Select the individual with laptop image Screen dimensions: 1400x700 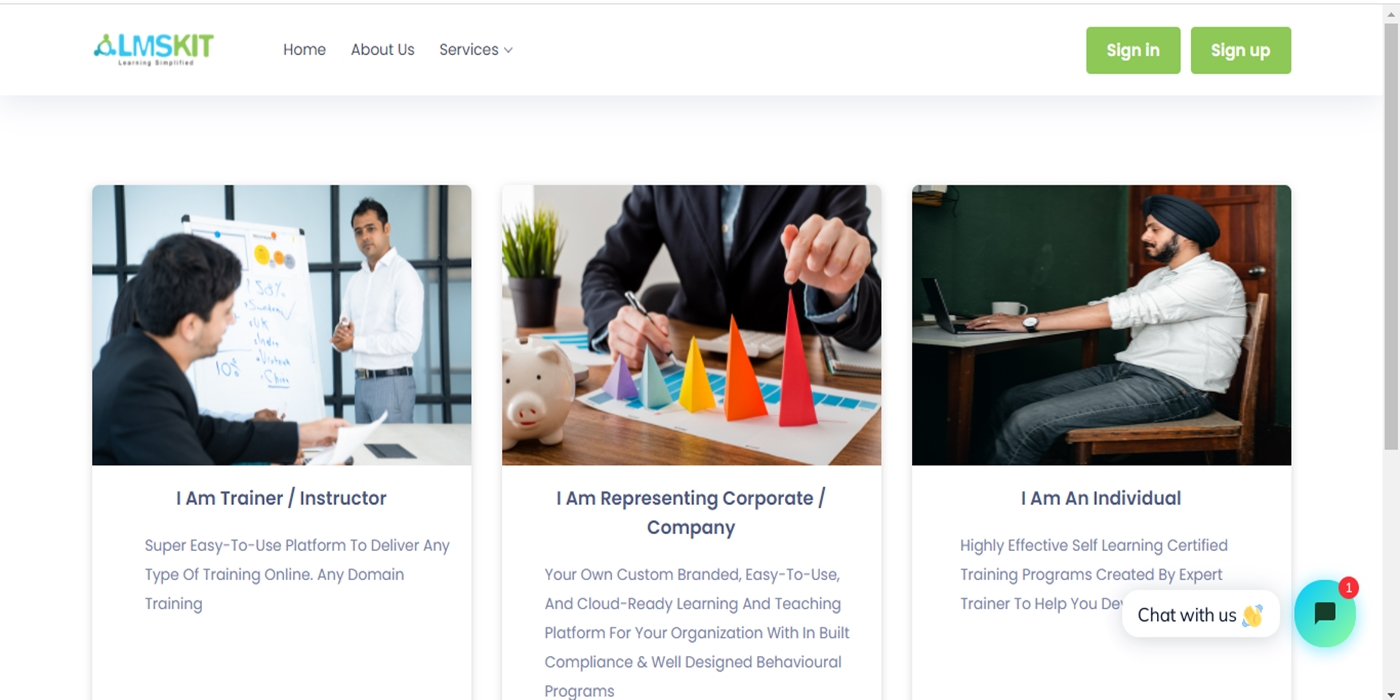1101,325
